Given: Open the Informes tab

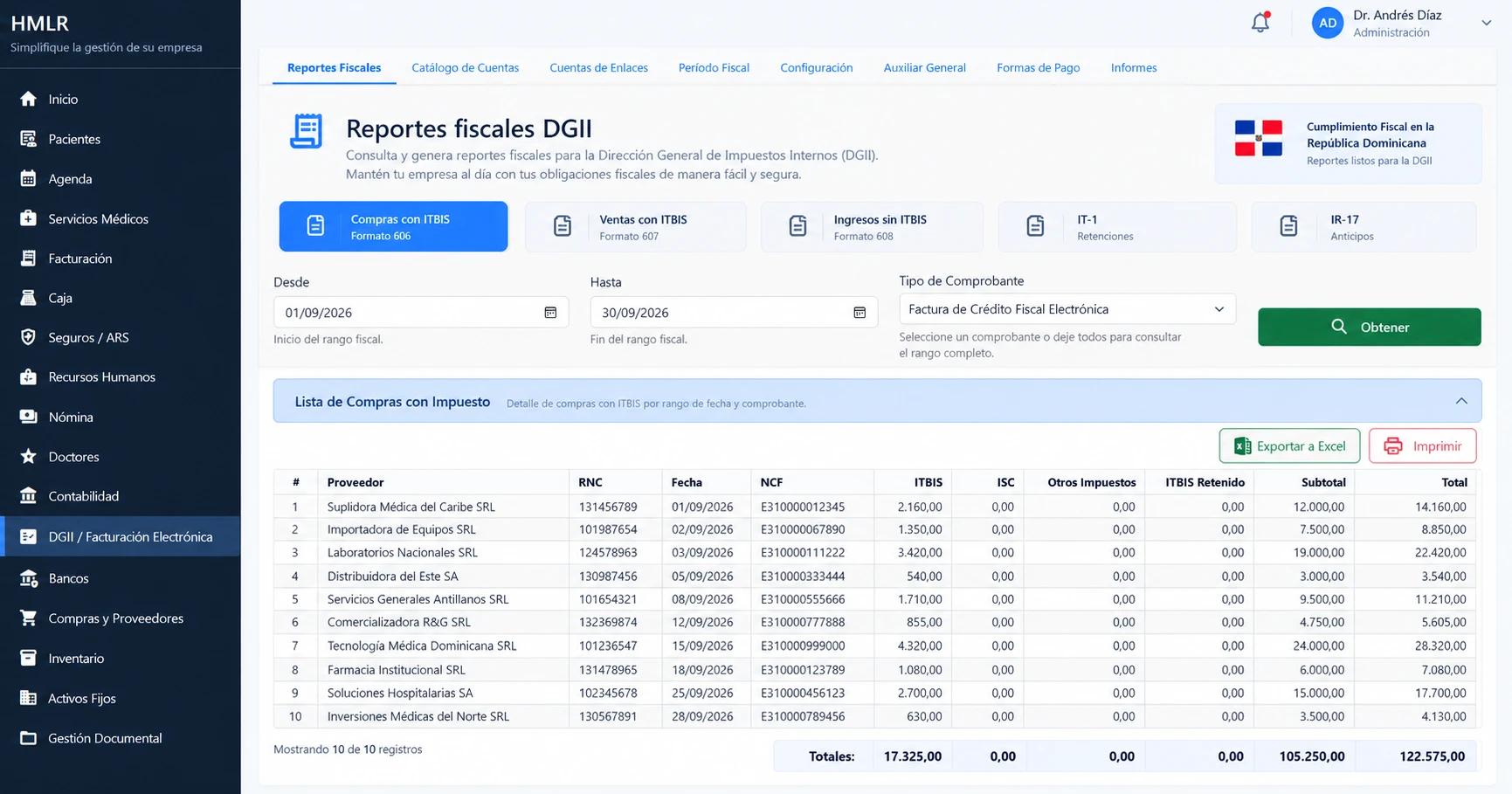Looking at the screenshot, I should 1134,67.
